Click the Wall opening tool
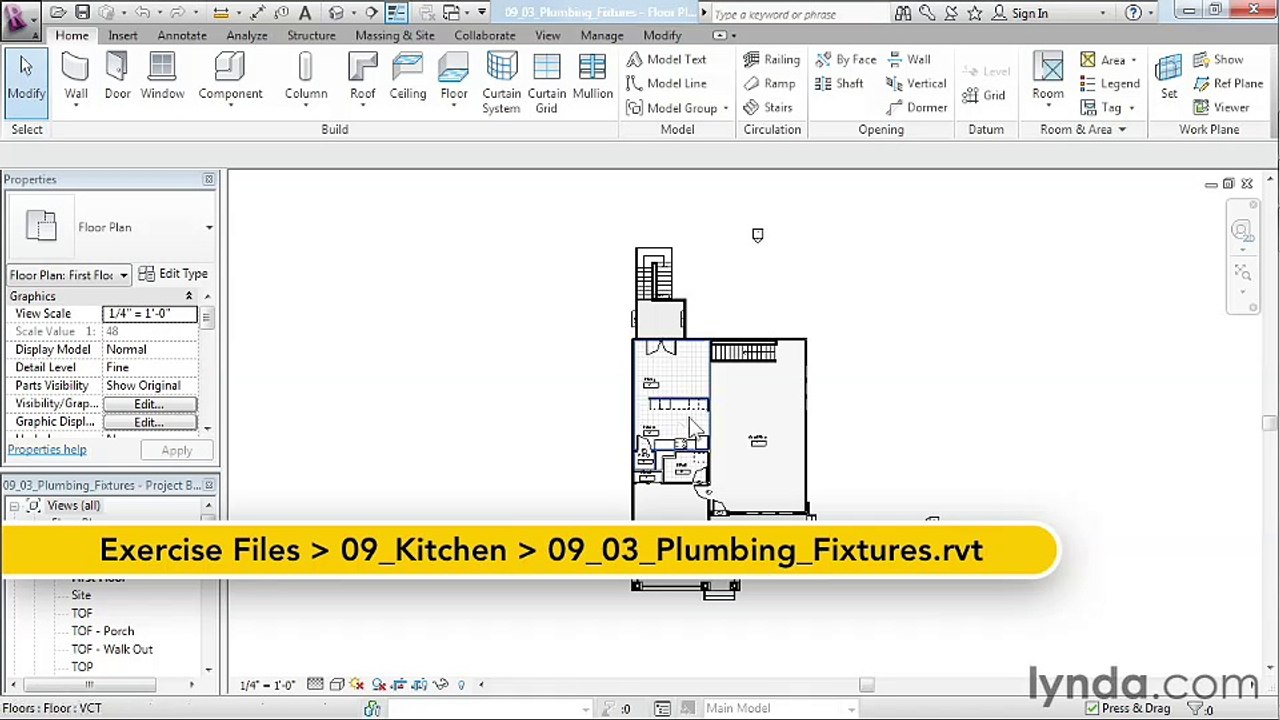 click(x=909, y=60)
